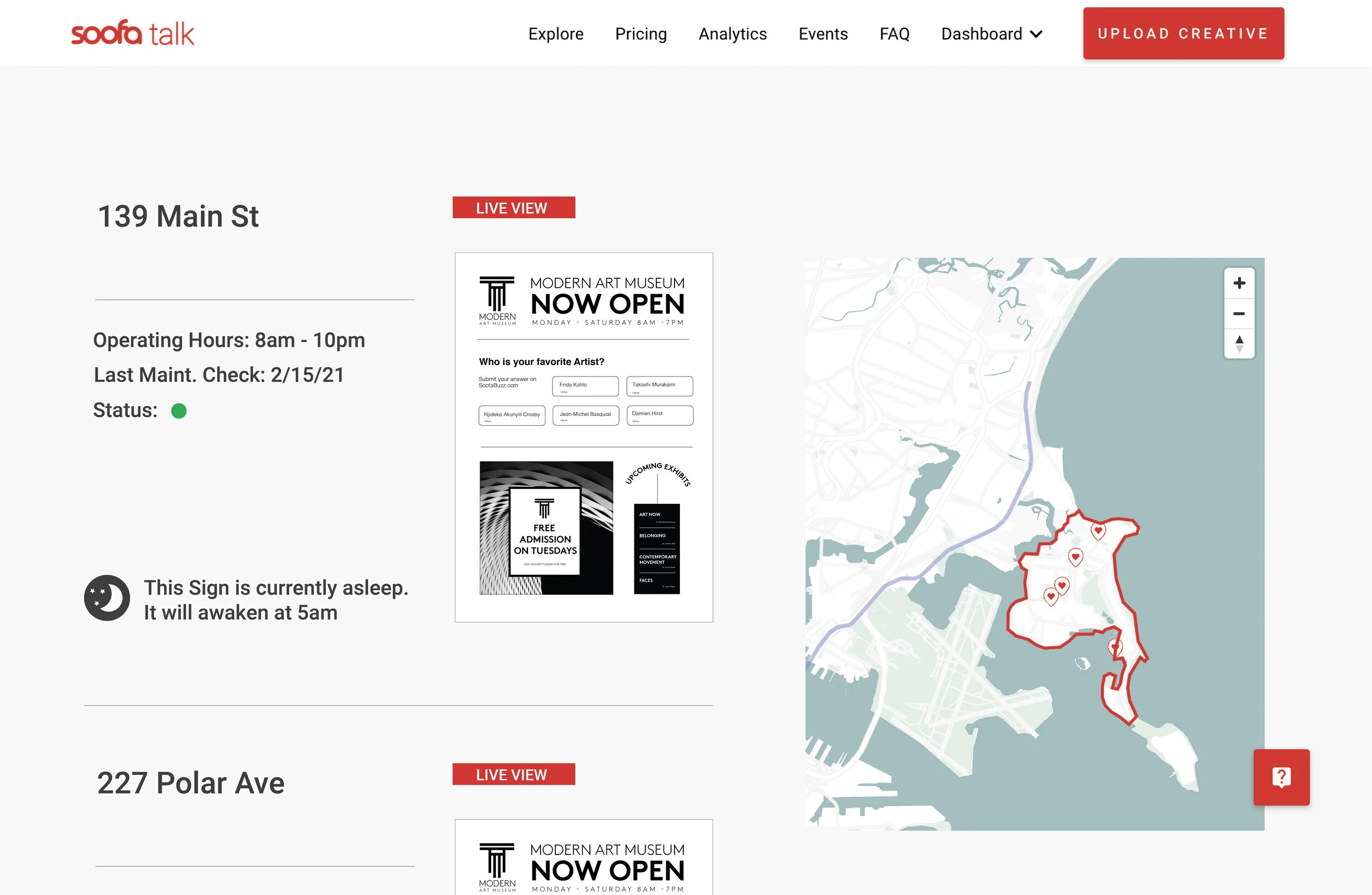Navigate to the FAQ section
1372x895 pixels.
[894, 34]
